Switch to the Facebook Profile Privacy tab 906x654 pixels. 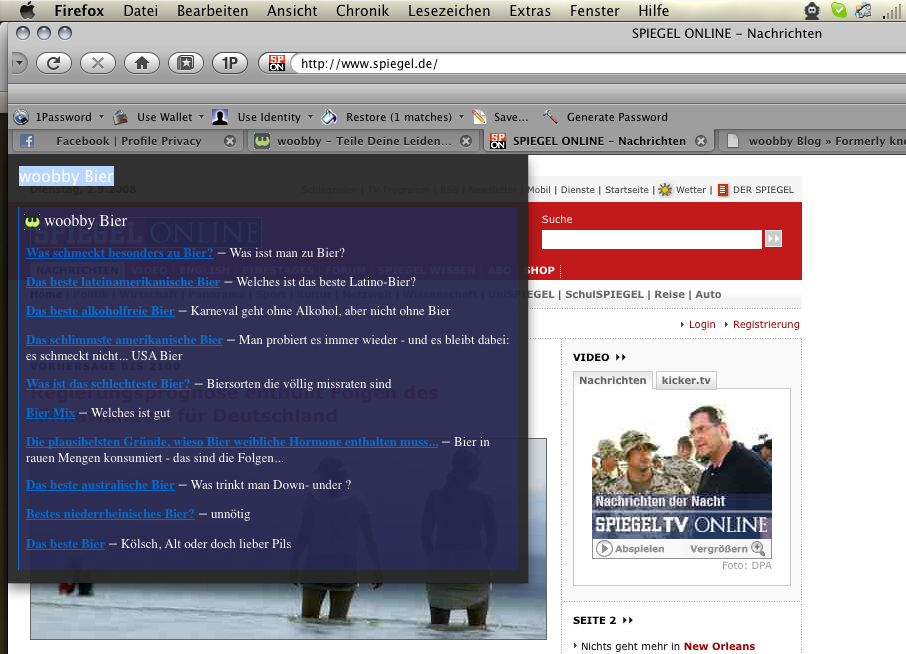pyautogui.click(x=127, y=141)
